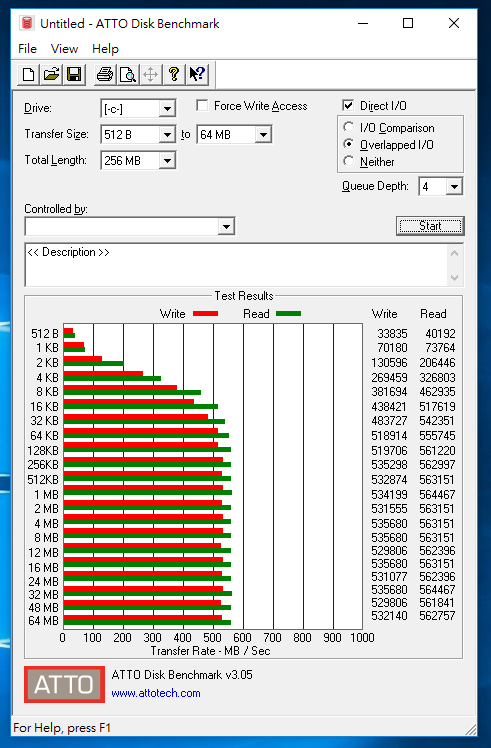Open the File menu
This screenshot has width=491, height=748.
[x=27, y=49]
